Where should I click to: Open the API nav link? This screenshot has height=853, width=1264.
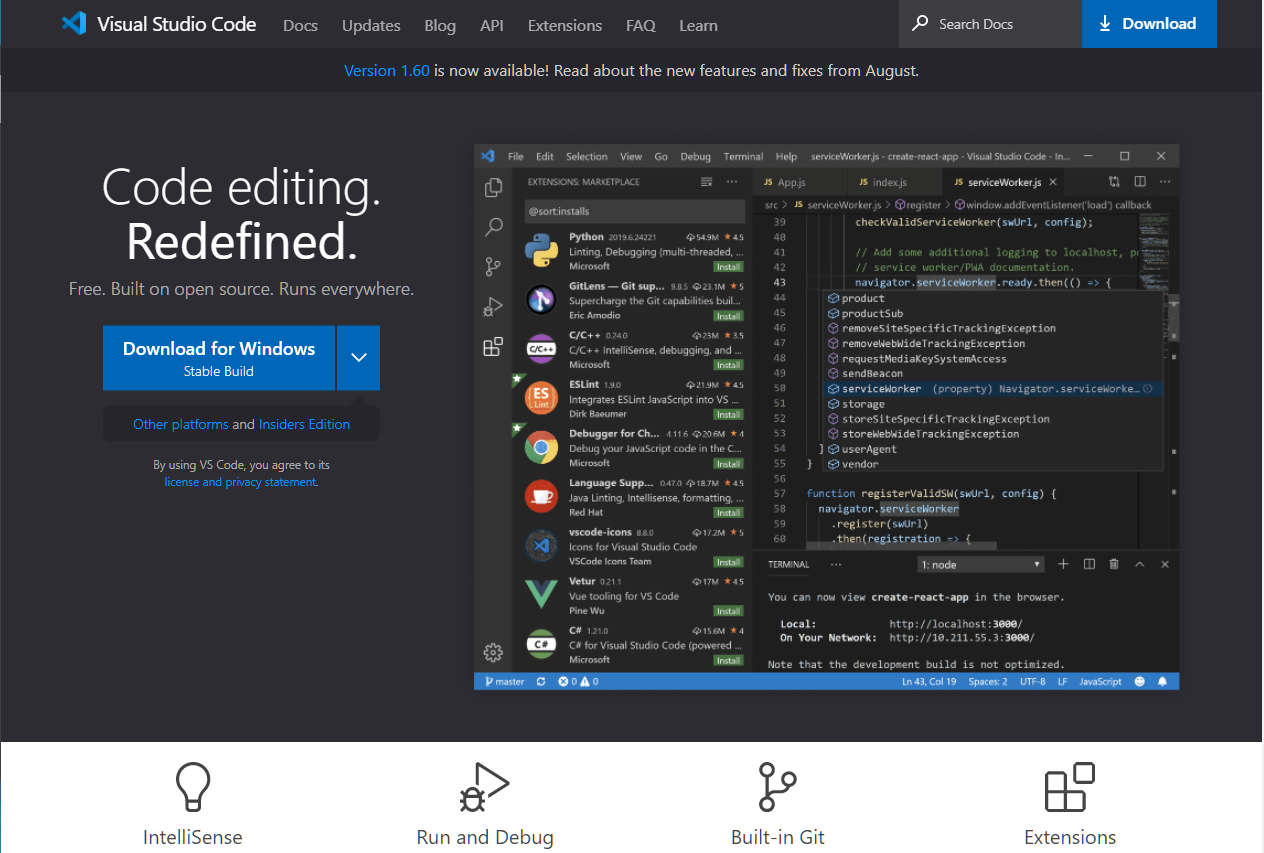pyautogui.click(x=492, y=25)
